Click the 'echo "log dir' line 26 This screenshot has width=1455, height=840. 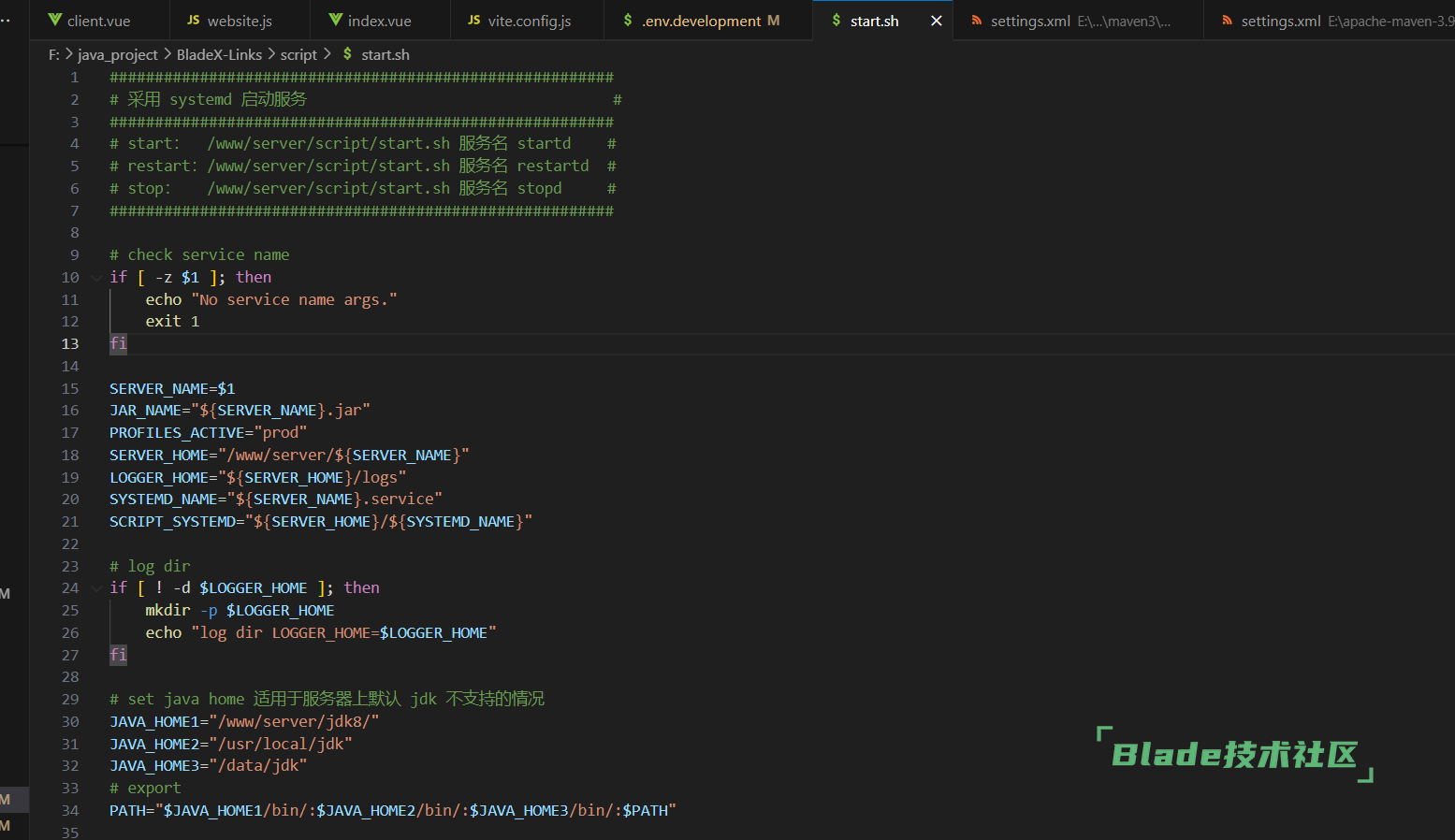[320, 633]
